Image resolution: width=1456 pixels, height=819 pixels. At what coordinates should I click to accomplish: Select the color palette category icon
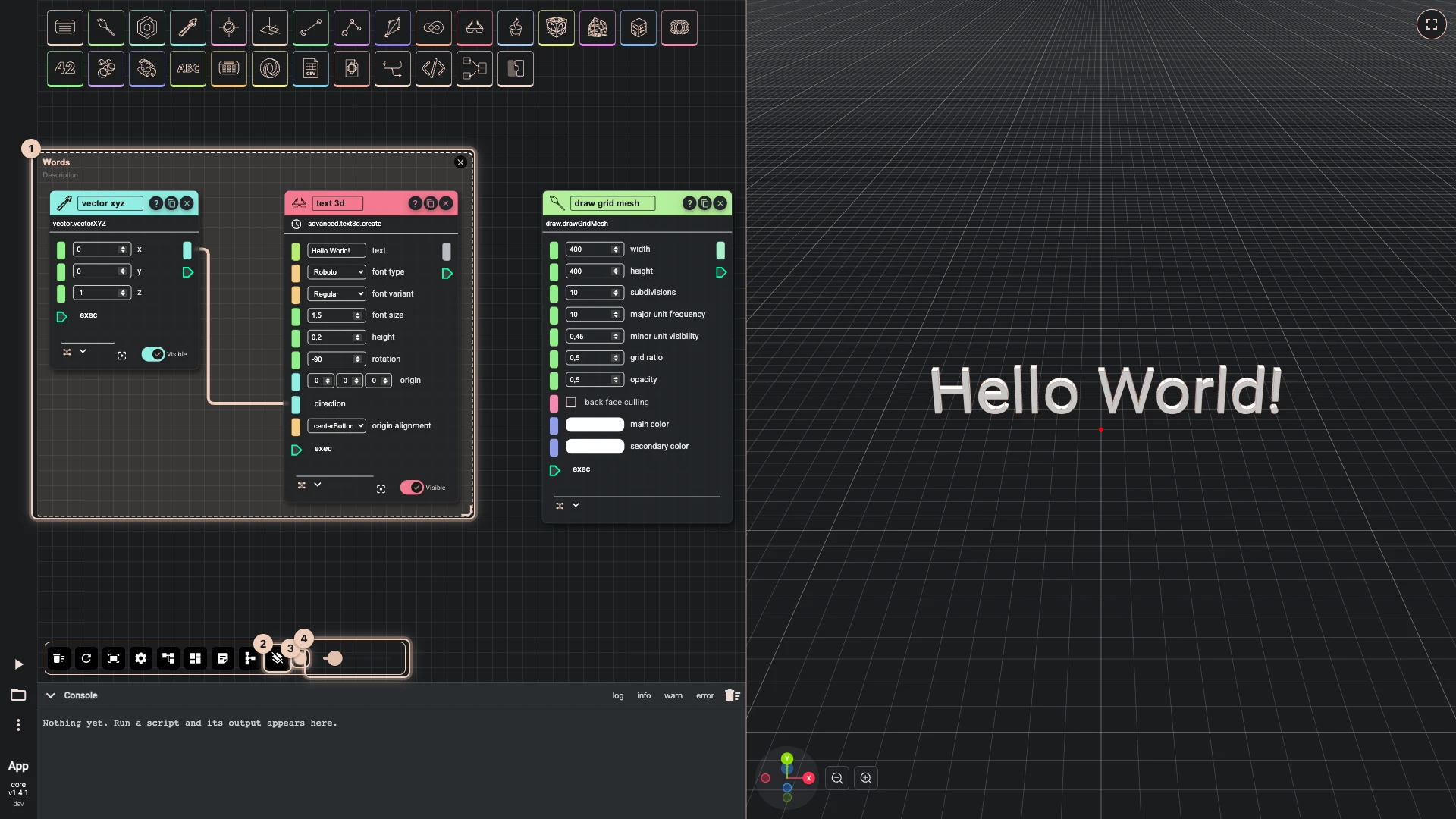coord(147,68)
